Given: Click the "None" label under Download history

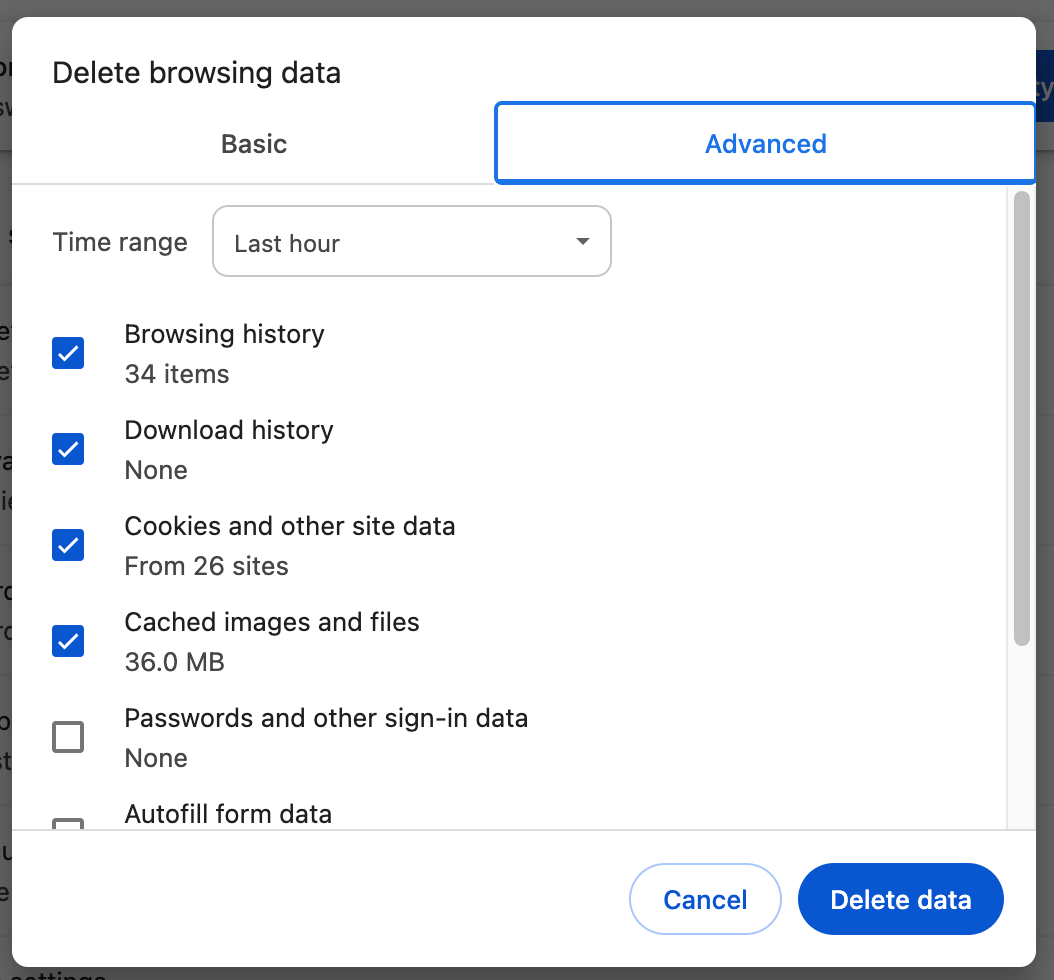Looking at the screenshot, I should pyautogui.click(x=156, y=470).
